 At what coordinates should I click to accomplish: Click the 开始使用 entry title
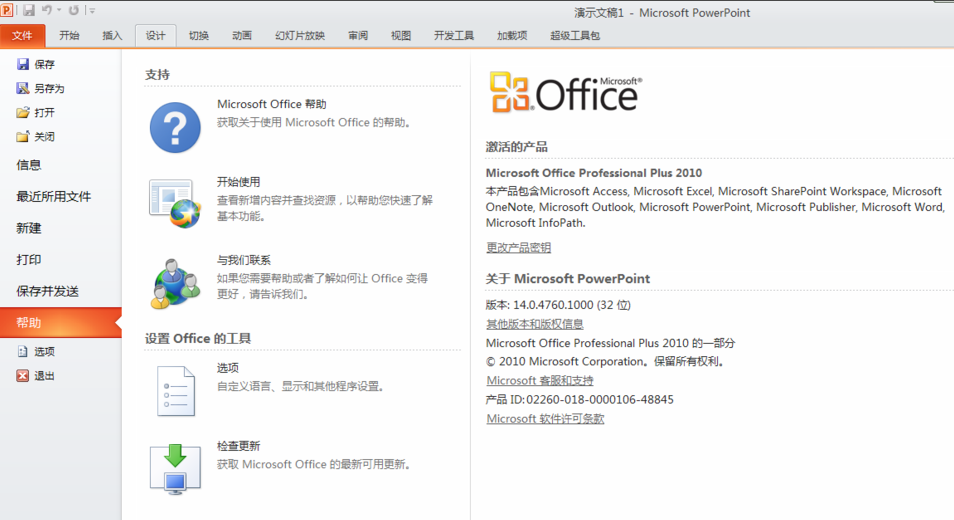[x=238, y=182]
